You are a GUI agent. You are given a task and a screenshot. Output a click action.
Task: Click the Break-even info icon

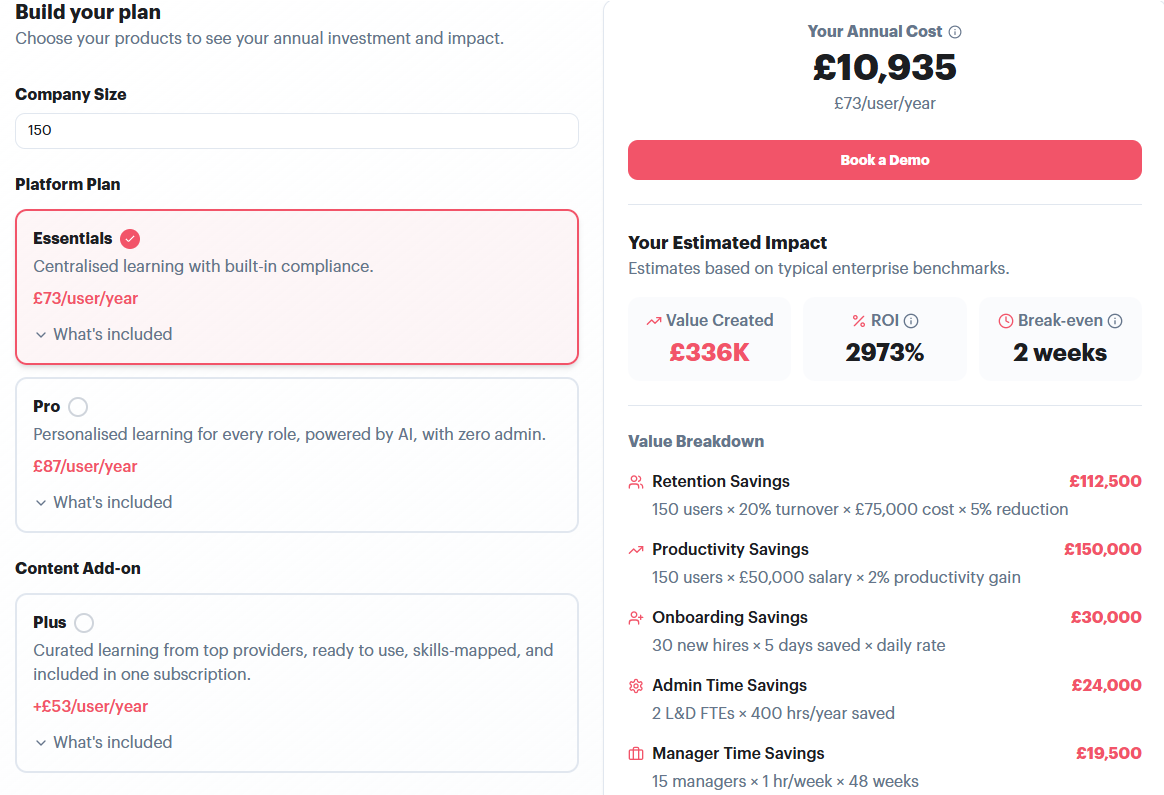point(1115,321)
